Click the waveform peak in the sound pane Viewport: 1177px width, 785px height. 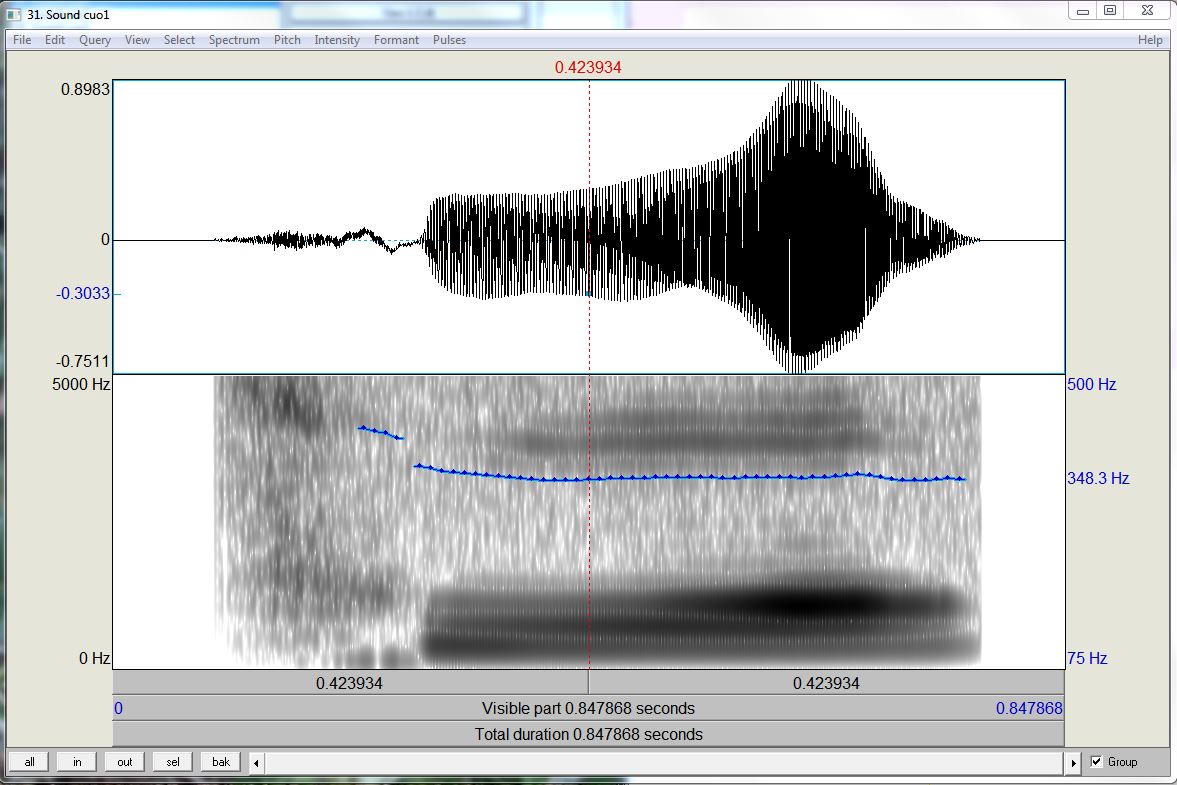[x=802, y=225]
